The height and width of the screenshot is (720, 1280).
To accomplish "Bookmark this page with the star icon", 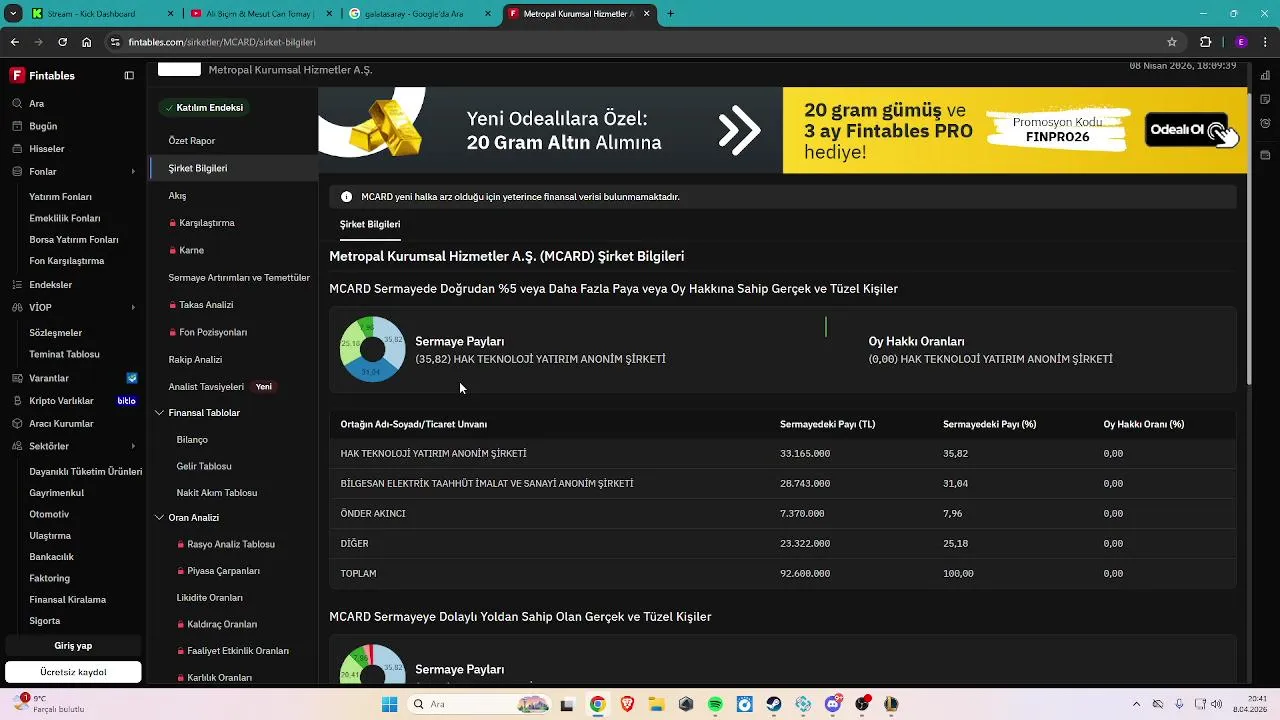I will tap(1172, 42).
